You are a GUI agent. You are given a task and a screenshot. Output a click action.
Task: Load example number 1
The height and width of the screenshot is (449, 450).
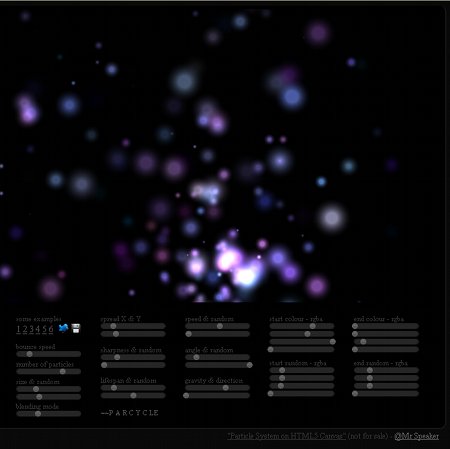[x=18, y=329]
